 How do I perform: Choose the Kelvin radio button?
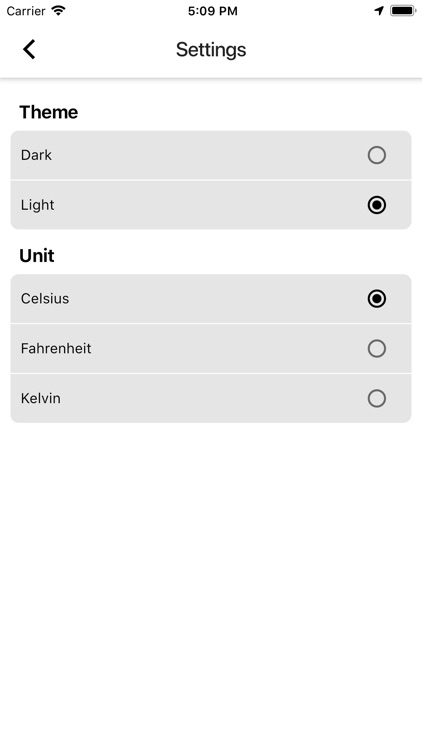point(377,398)
